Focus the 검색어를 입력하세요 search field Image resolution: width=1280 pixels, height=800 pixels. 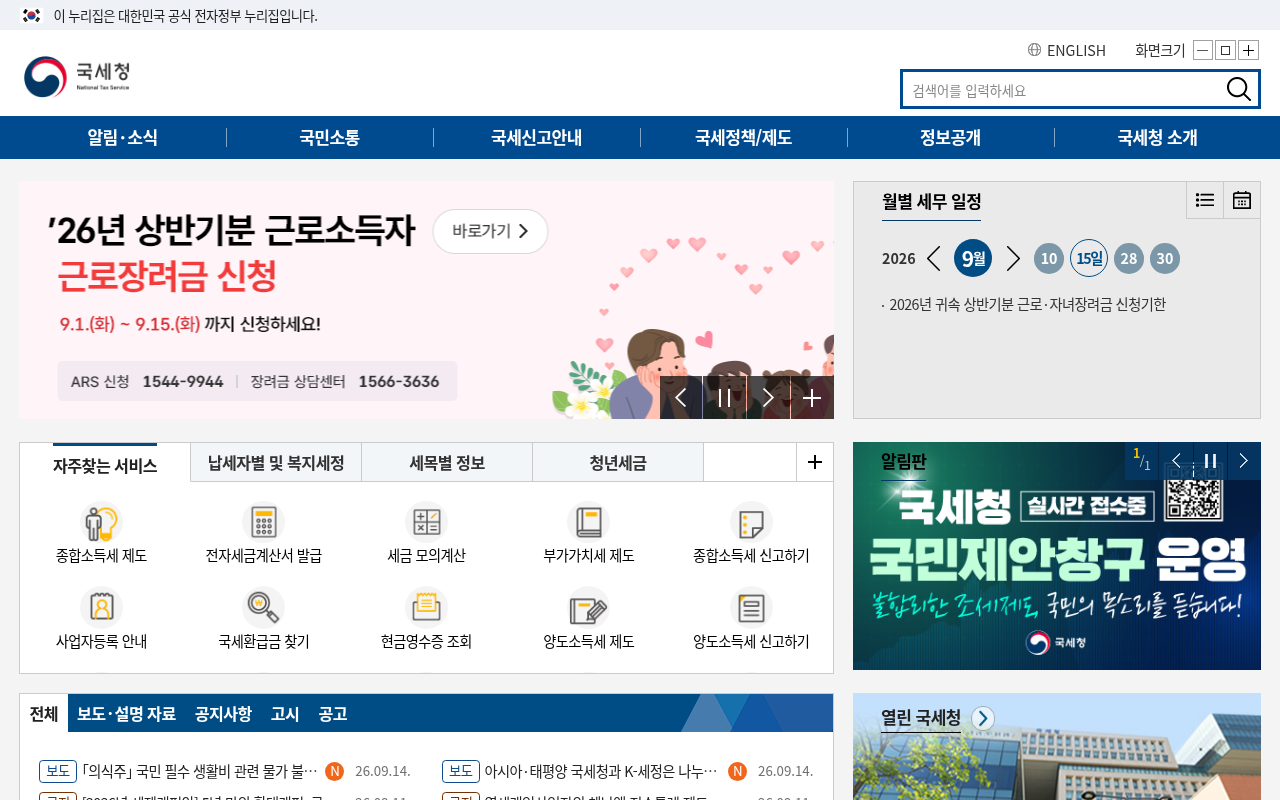click(1065, 90)
